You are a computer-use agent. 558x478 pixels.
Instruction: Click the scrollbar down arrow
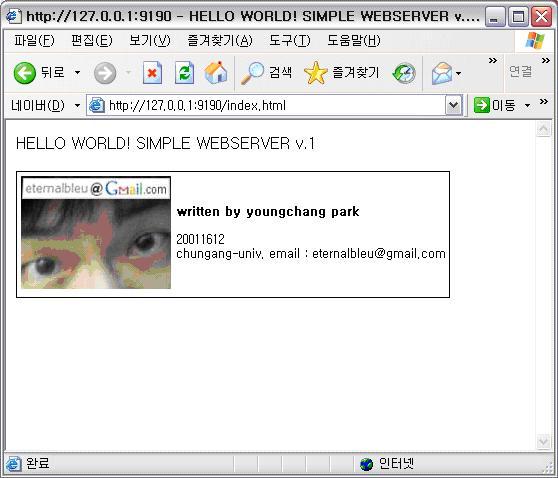(x=543, y=442)
